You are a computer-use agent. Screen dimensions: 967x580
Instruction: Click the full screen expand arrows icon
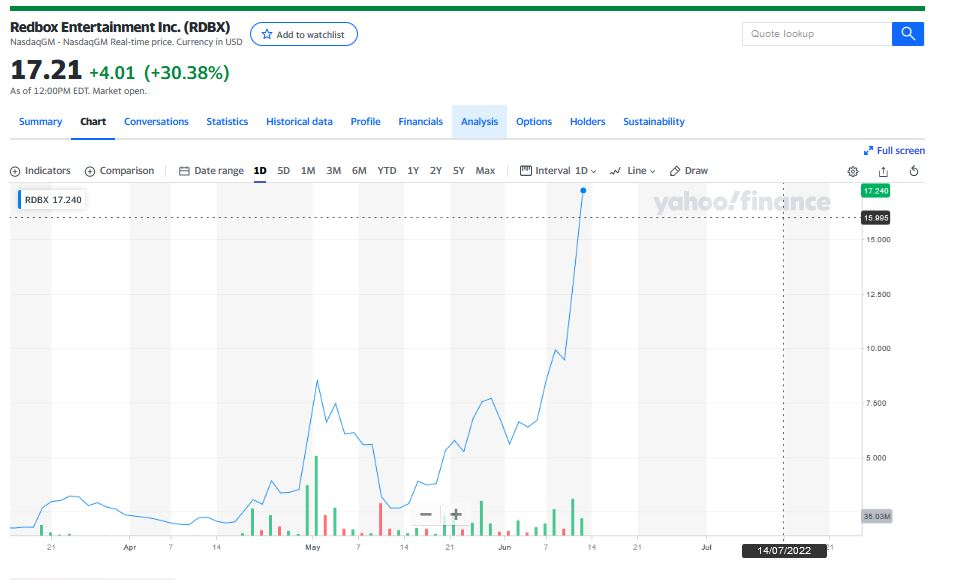click(868, 151)
